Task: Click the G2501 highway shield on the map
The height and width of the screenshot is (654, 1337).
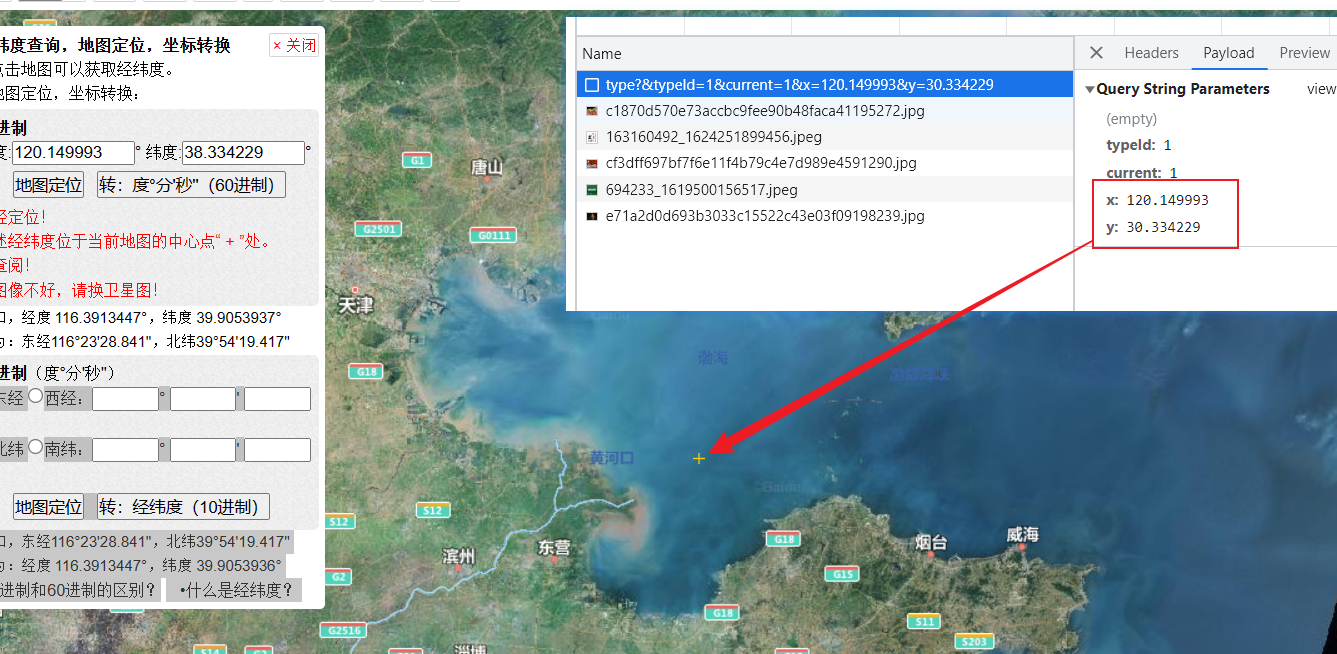Action: (380, 229)
